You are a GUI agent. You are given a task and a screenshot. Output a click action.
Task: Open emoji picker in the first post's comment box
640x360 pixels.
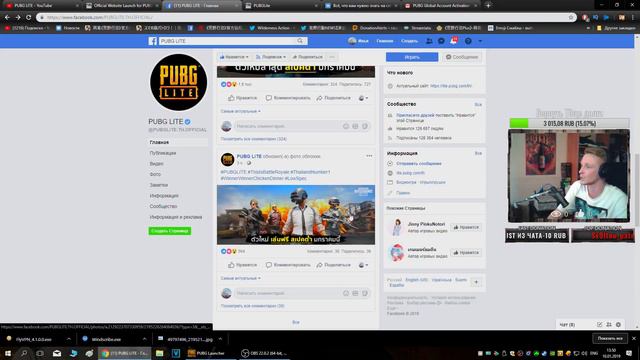coord(346,126)
